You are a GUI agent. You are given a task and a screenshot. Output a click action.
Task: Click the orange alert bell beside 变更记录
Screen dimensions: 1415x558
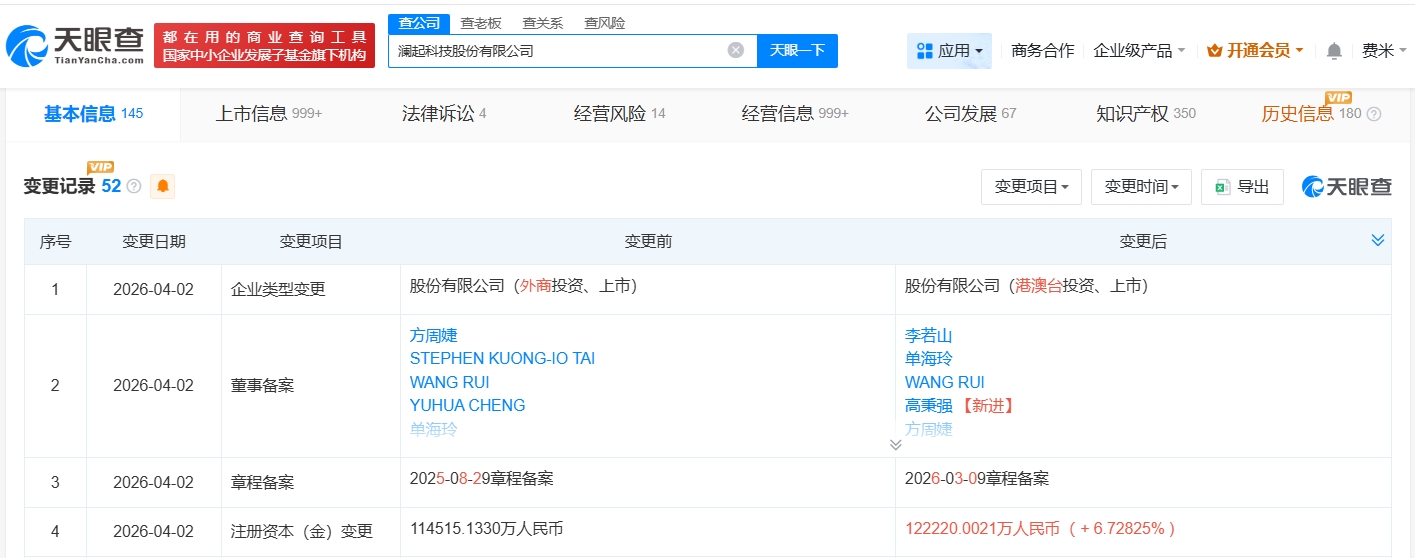click(x=162, y=186)
